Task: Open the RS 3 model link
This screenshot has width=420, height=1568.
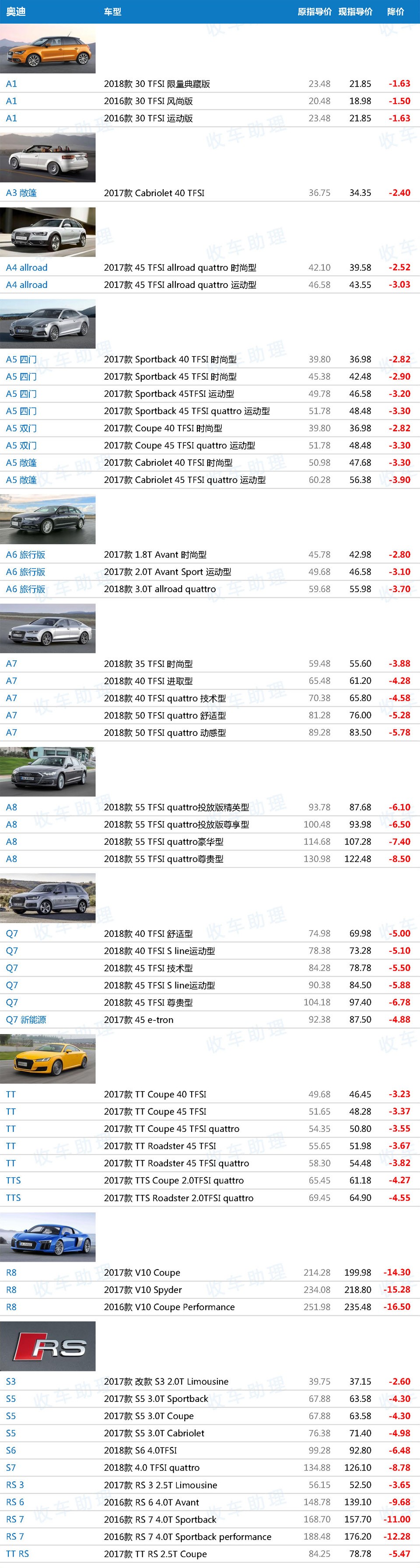Action: coord(15,1485)
